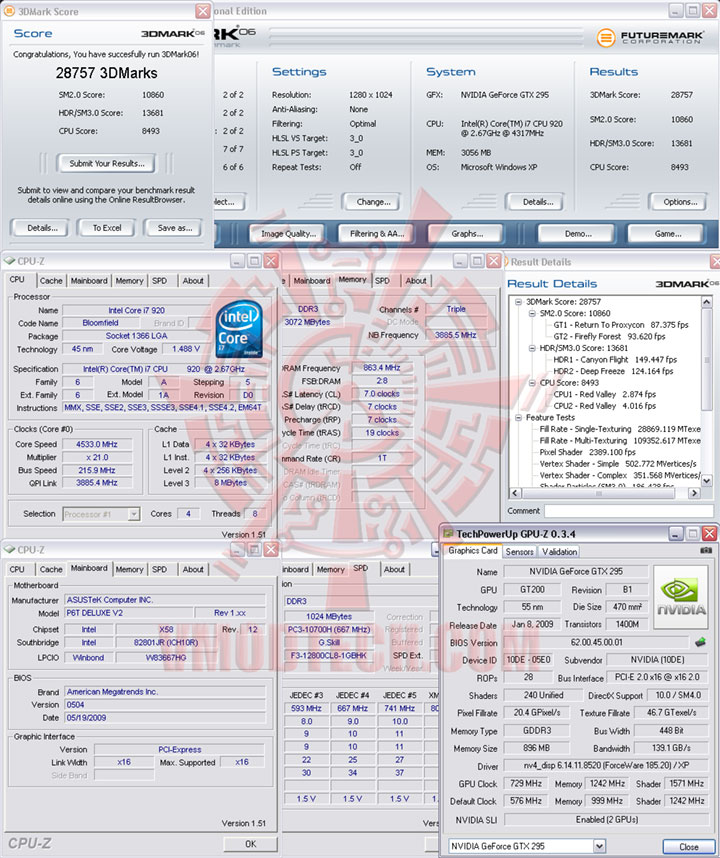This screenshot has width=720, height=858.
Task: Click OK in the CPU-Z Motherboard window
Action: (250, 844)
